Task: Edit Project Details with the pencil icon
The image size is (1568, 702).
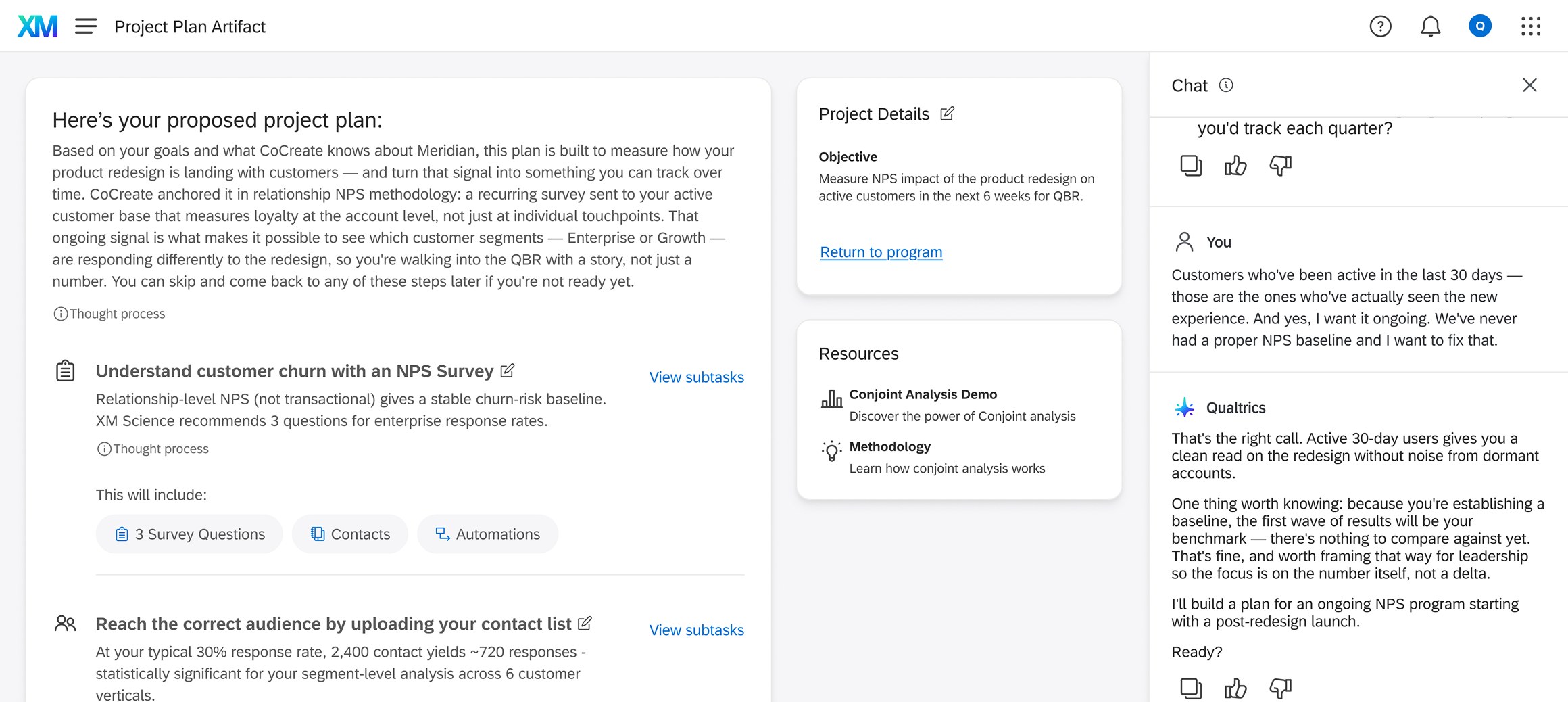Action: pos(948,114)
